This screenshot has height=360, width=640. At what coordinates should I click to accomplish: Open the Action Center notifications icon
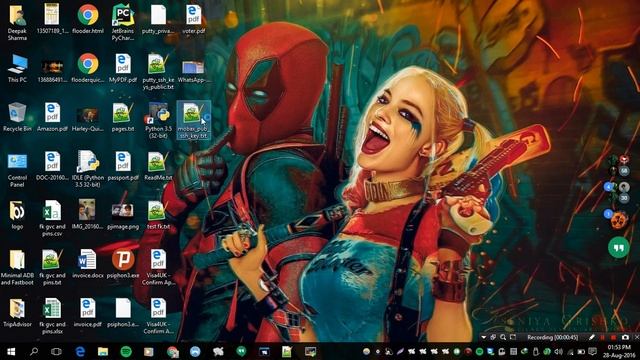point(592,351)
